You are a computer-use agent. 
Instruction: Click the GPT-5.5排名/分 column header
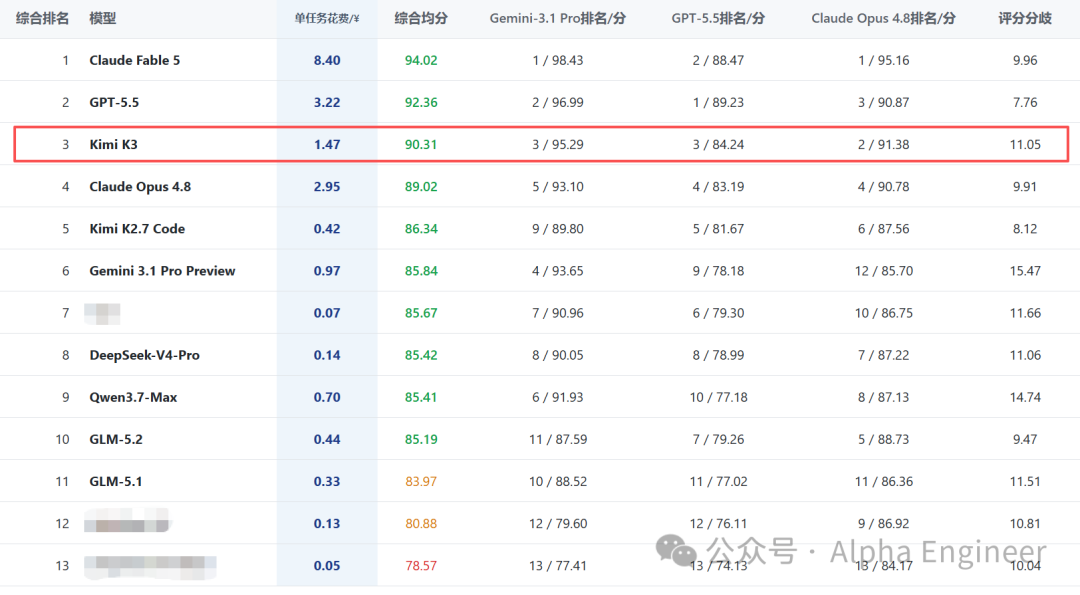coord(718,19)
